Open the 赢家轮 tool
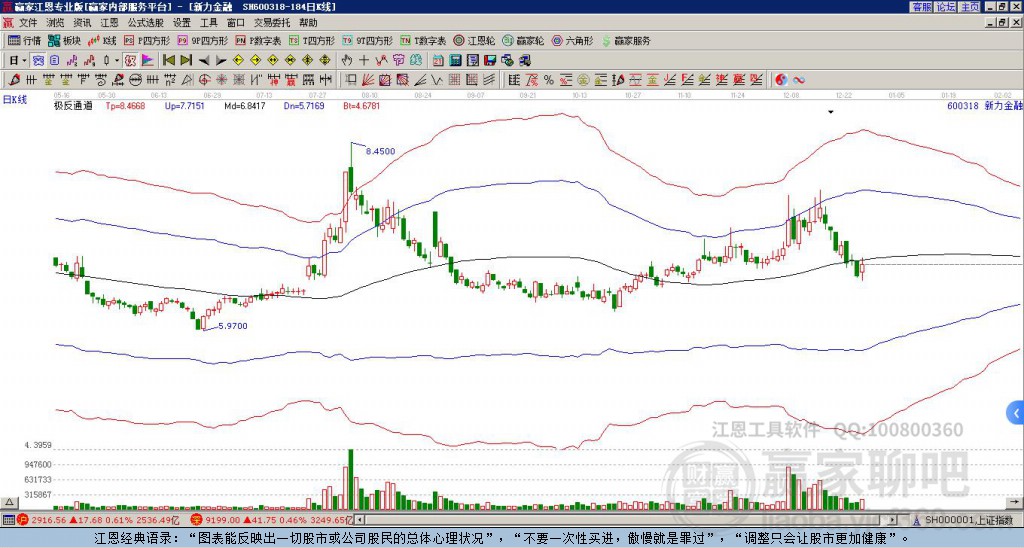The height and width of the screenshot is (548, 1024). click(523, 40)
